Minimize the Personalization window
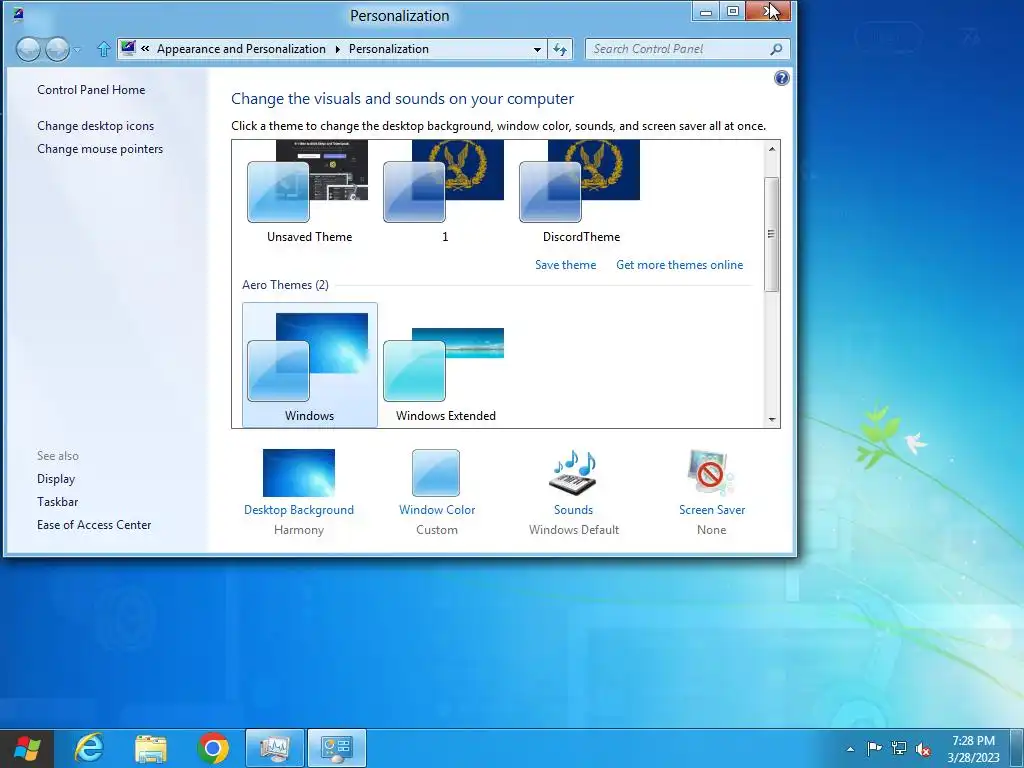Viewport: 1024px width, 768px height. (705, 11)
